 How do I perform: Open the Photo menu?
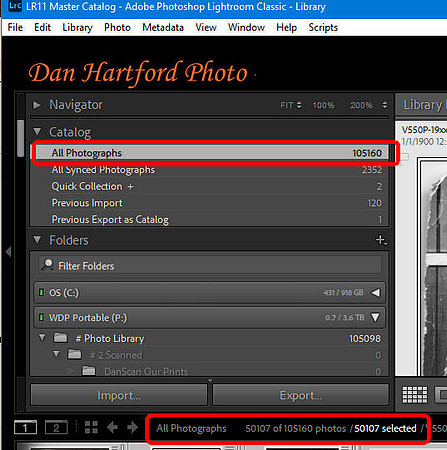(117, 27)
